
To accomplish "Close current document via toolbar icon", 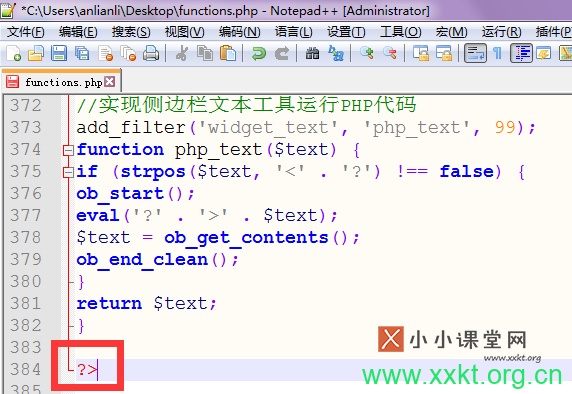I will 106,53.
